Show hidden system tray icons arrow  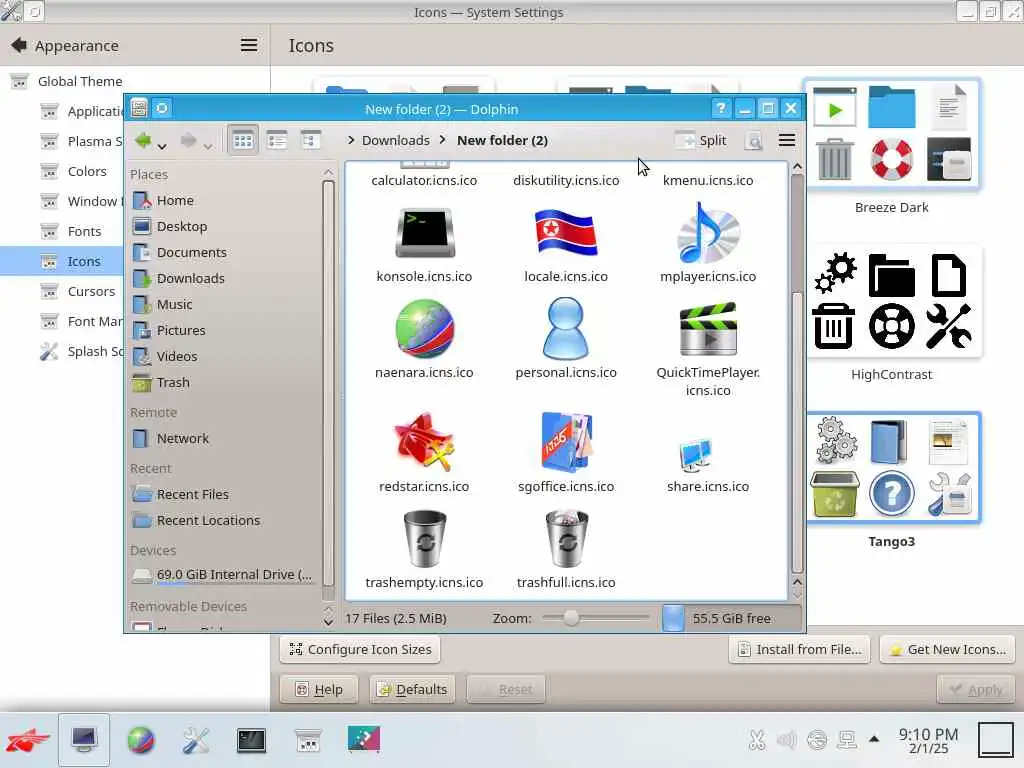point(874,739)
